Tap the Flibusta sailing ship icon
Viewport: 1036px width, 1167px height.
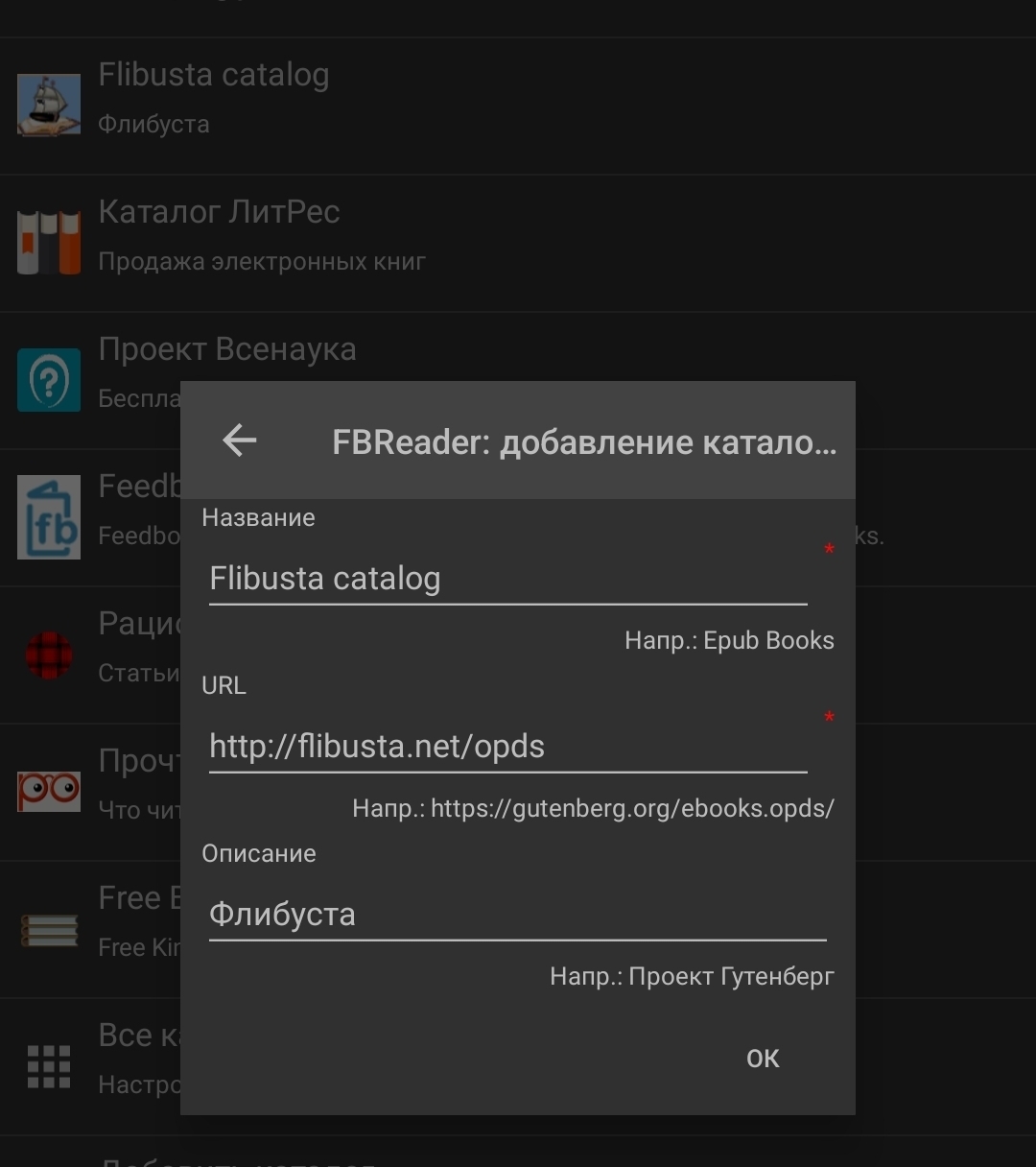49,106
